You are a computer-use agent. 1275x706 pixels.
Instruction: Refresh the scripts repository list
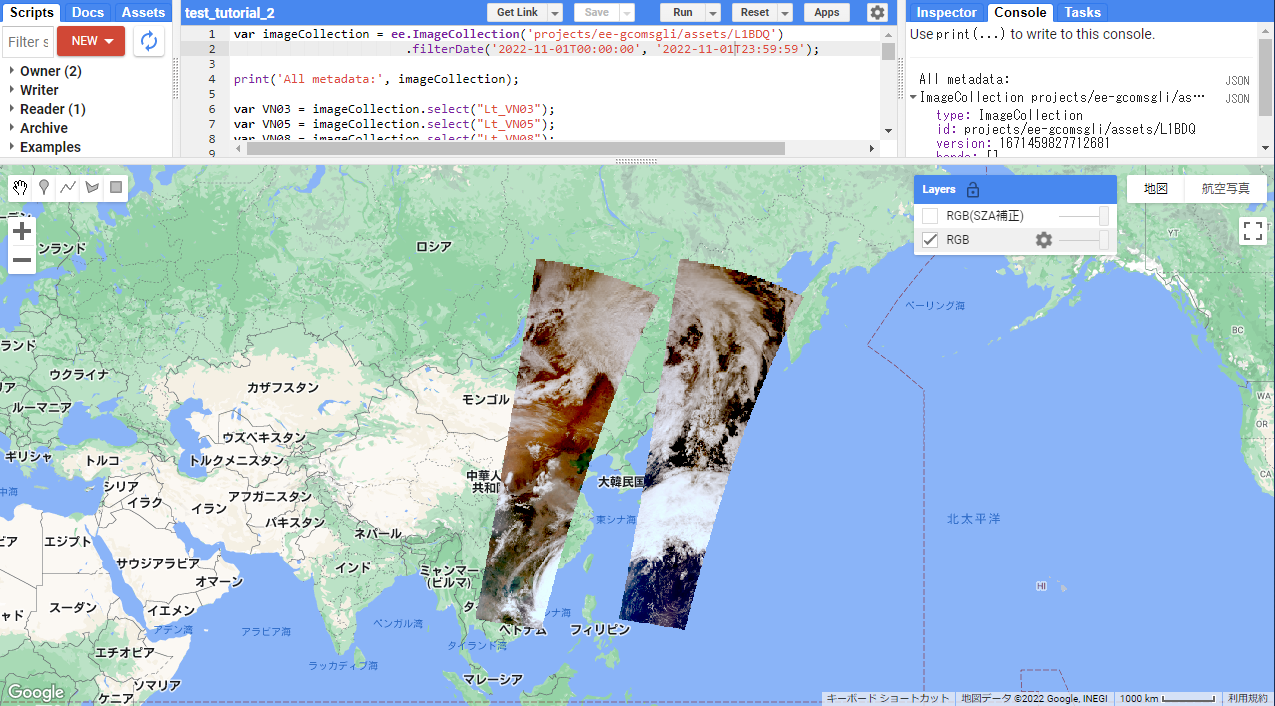point(149,41)
